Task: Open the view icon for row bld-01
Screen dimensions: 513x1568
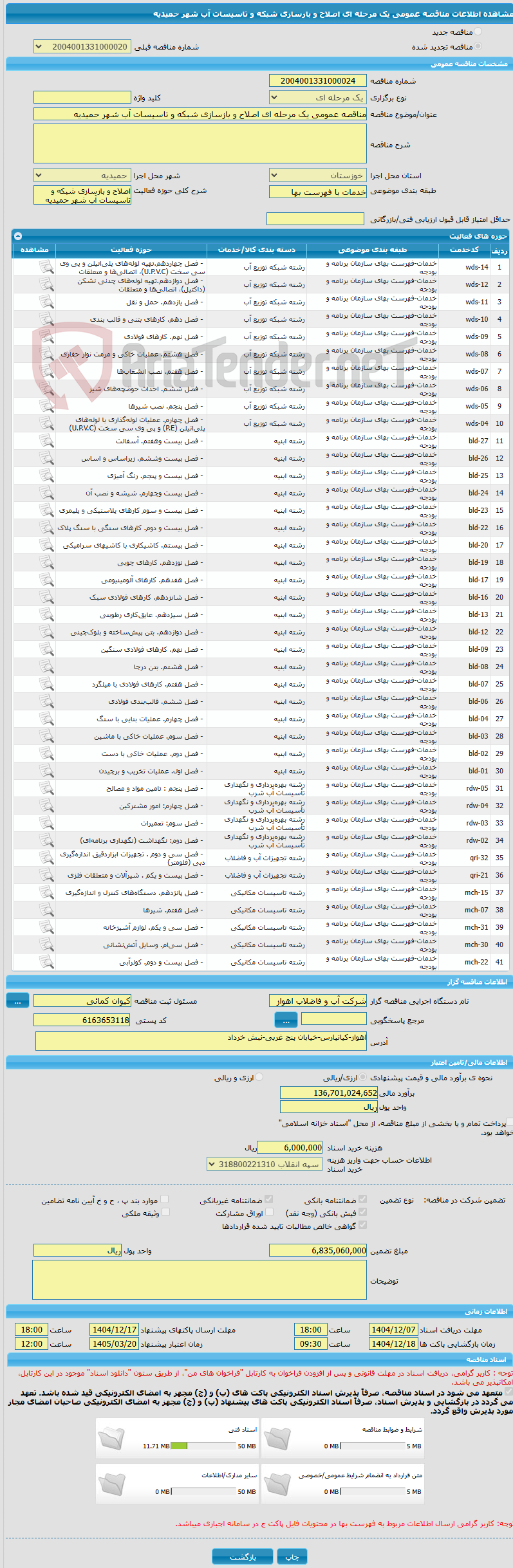Action: point(46,771)
